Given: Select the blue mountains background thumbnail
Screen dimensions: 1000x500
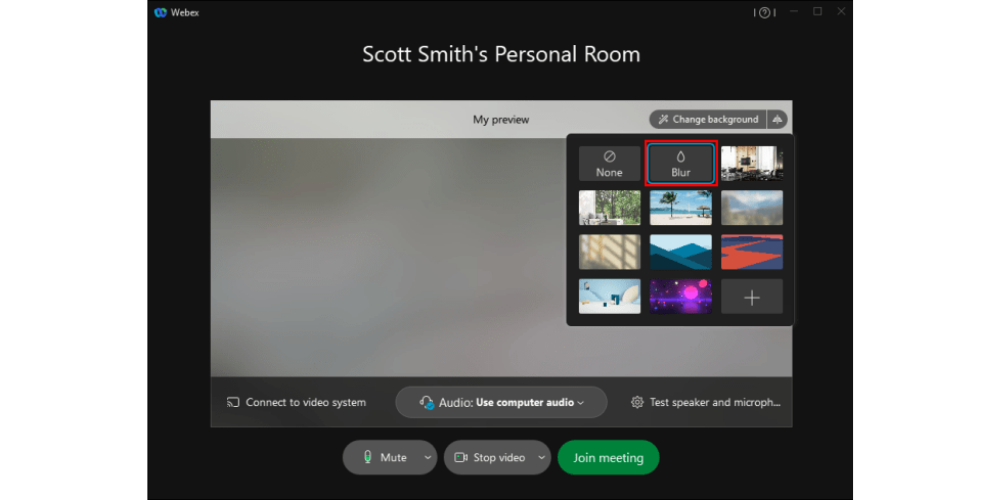Looking at the screenshot, I should (681, 252).
